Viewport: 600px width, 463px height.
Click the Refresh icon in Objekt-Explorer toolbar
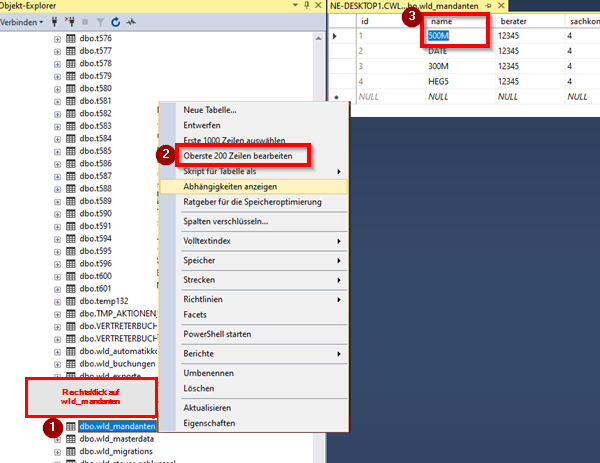click(116, 20)
